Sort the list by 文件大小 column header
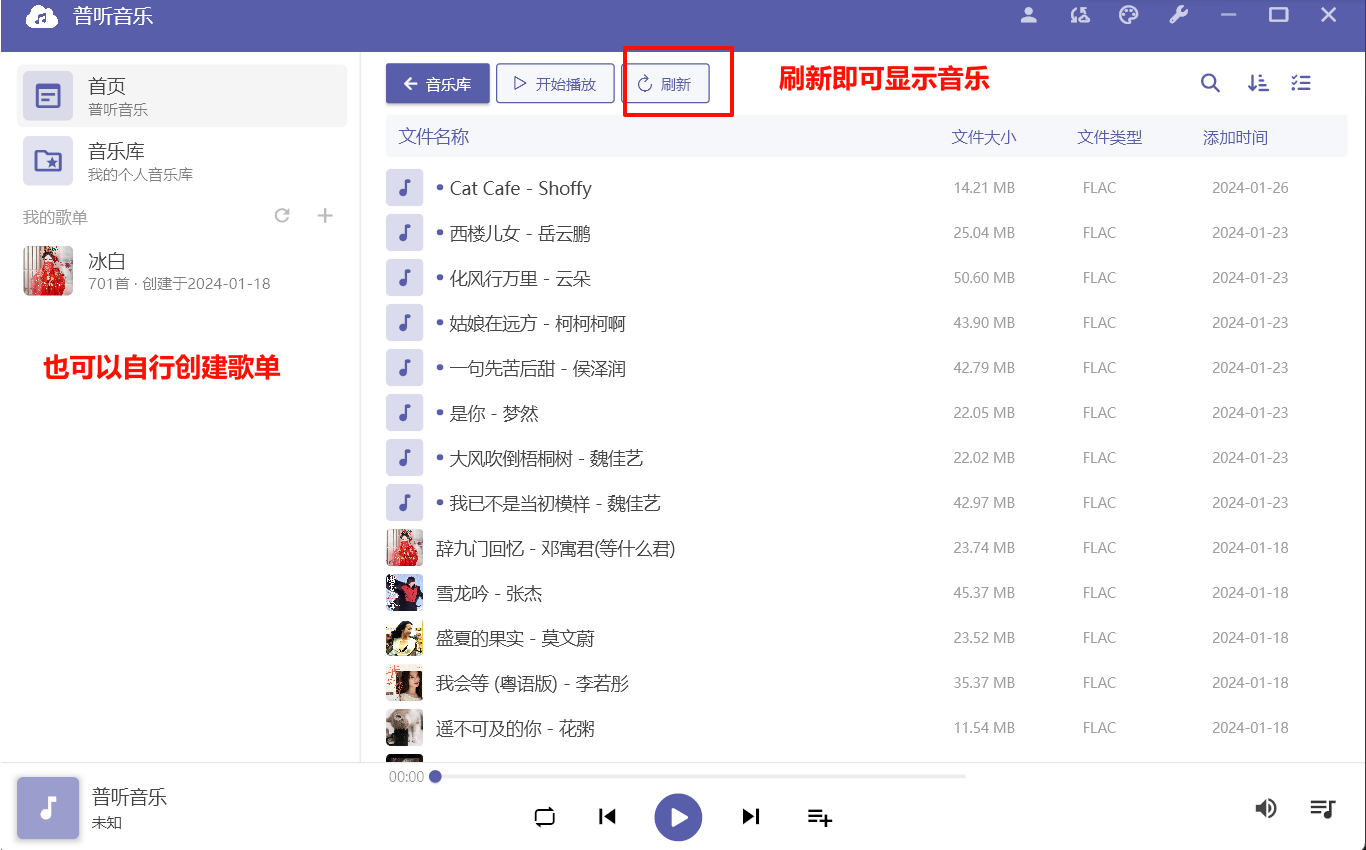The image size is (1366, 850). pos(983,138)
